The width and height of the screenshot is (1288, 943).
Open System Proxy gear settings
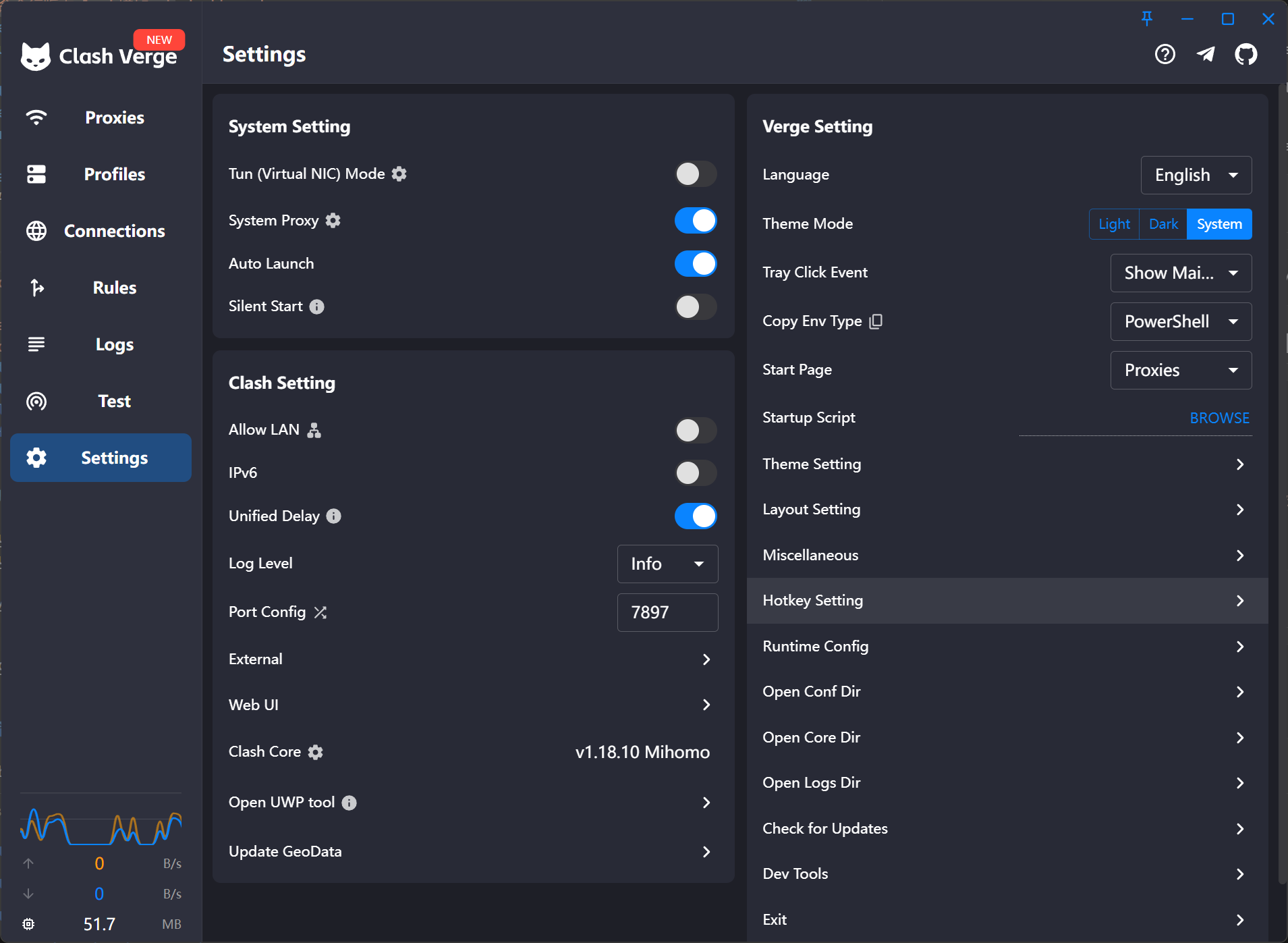333,221
